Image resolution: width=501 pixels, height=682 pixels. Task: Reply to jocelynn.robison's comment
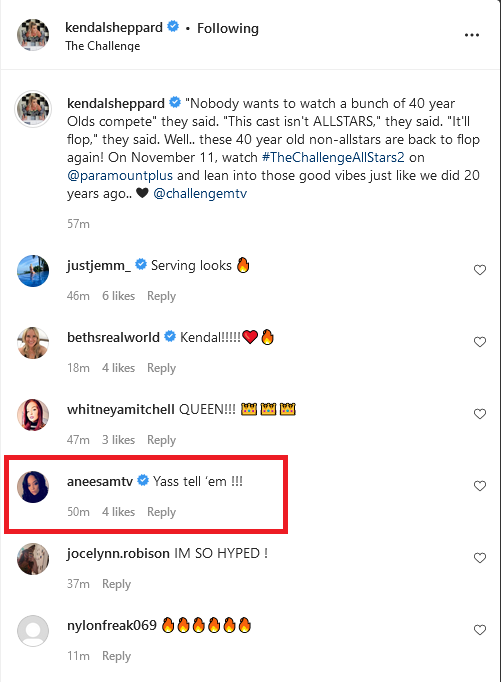click(116, 584)
